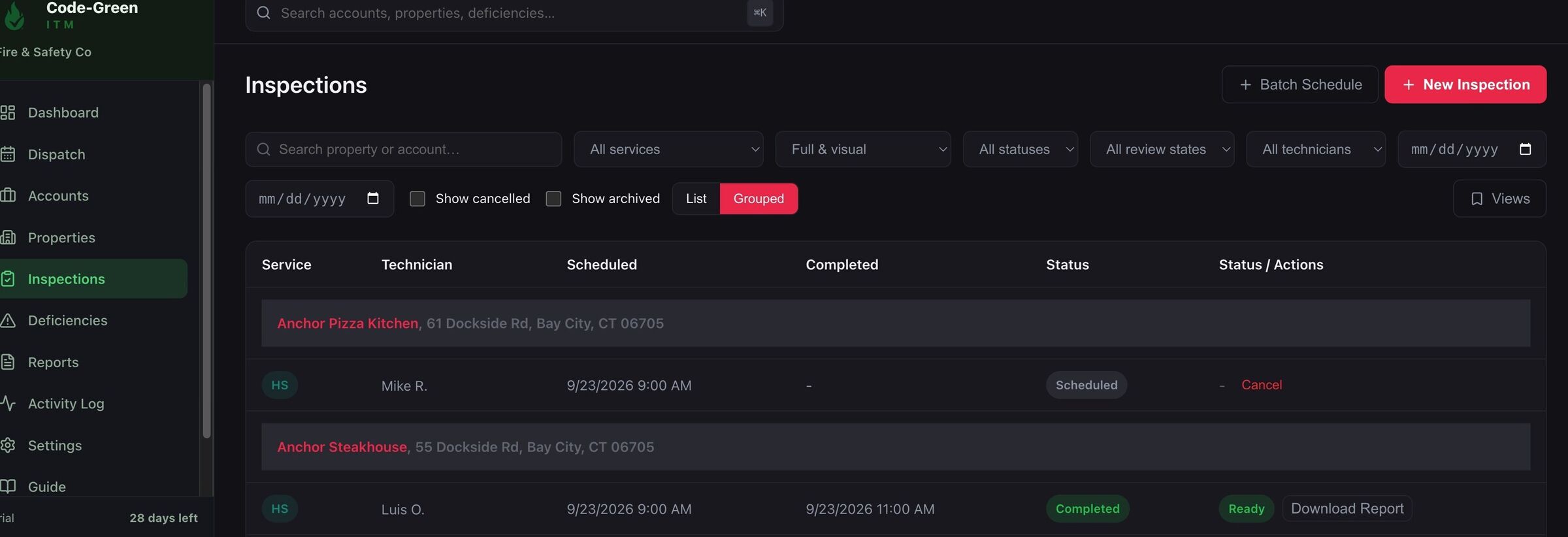Expand the All statuses dropdown
Viewport: 1568px width, 537px height.
(x=1021, y=150)
